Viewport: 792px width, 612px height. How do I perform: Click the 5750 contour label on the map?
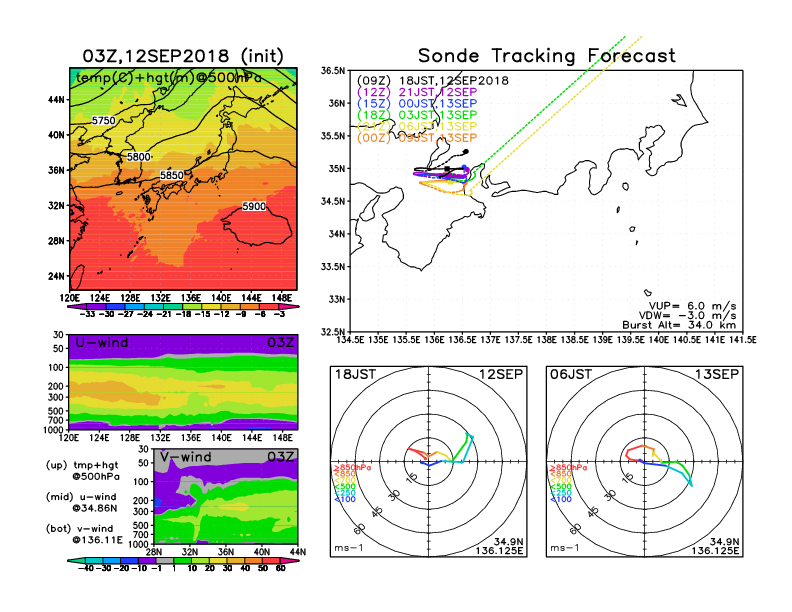[x=103, y=121]
